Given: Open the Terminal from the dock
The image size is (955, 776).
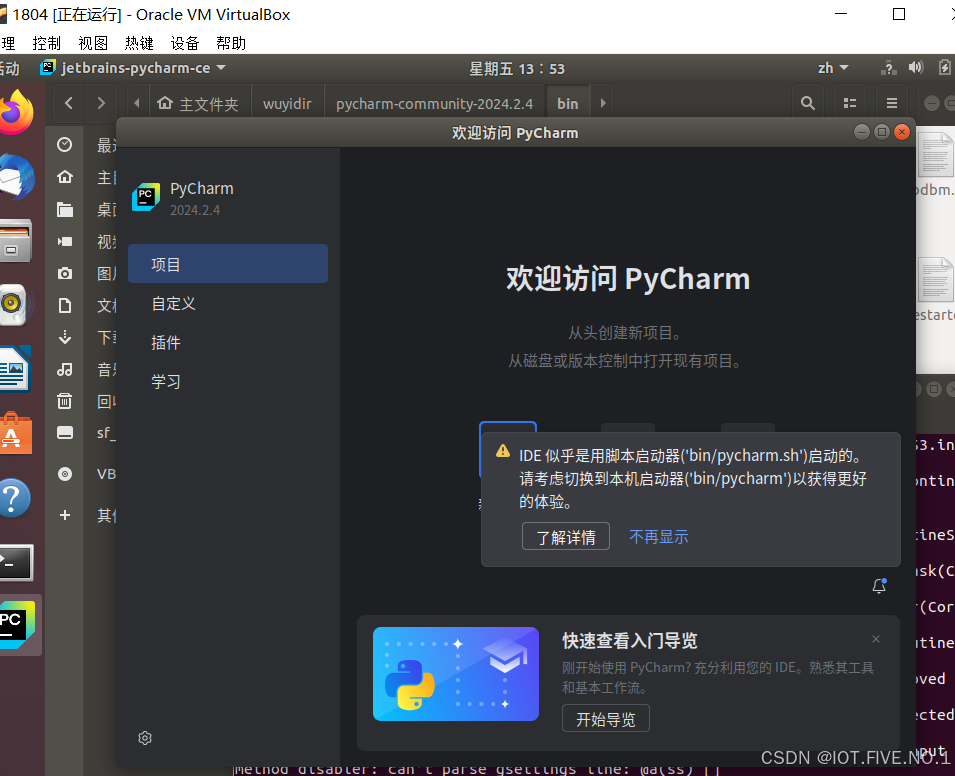Looking at the screenshot, I should coord(16,562).
